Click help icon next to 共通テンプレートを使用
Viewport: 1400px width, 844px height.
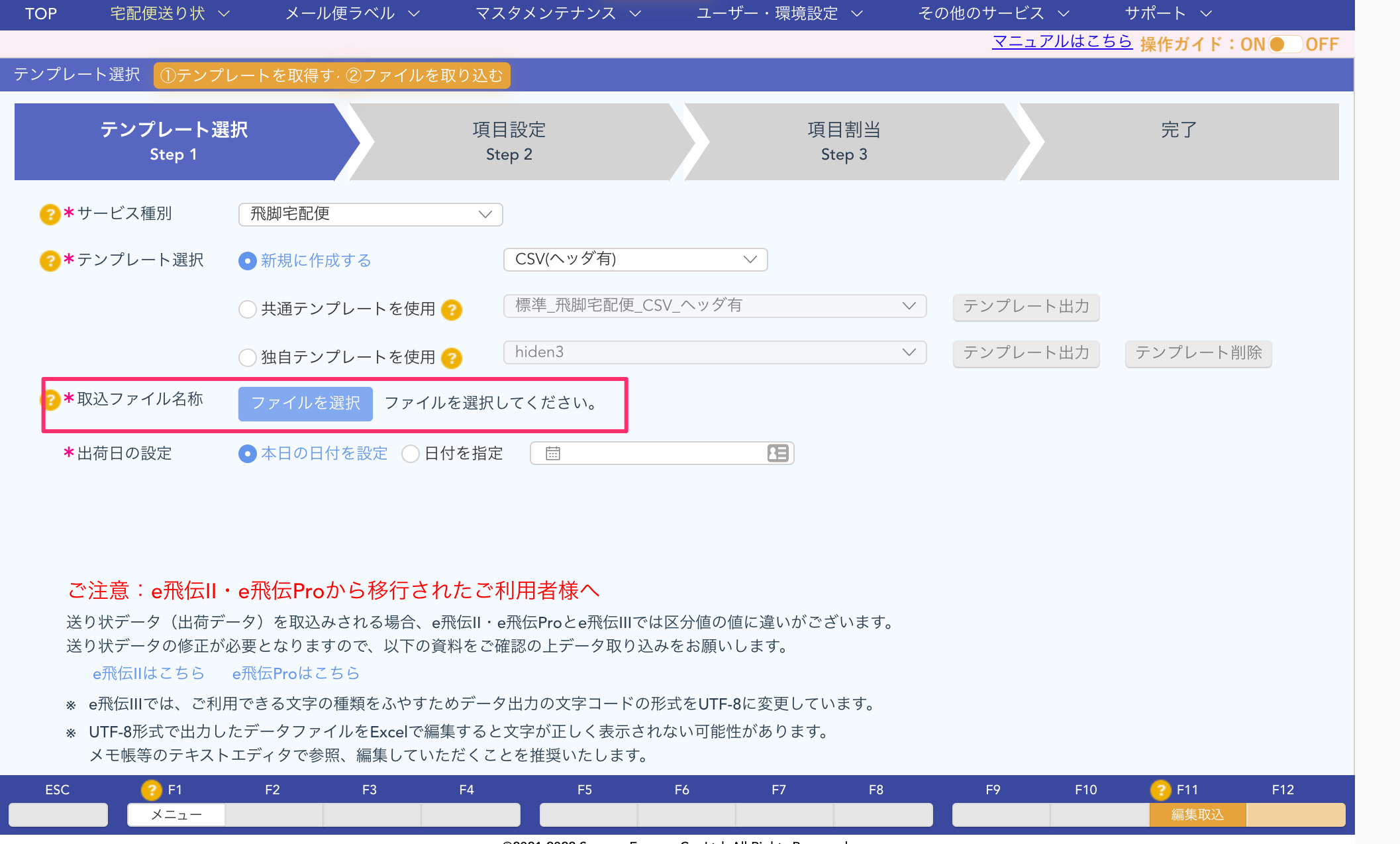(452, 309)
